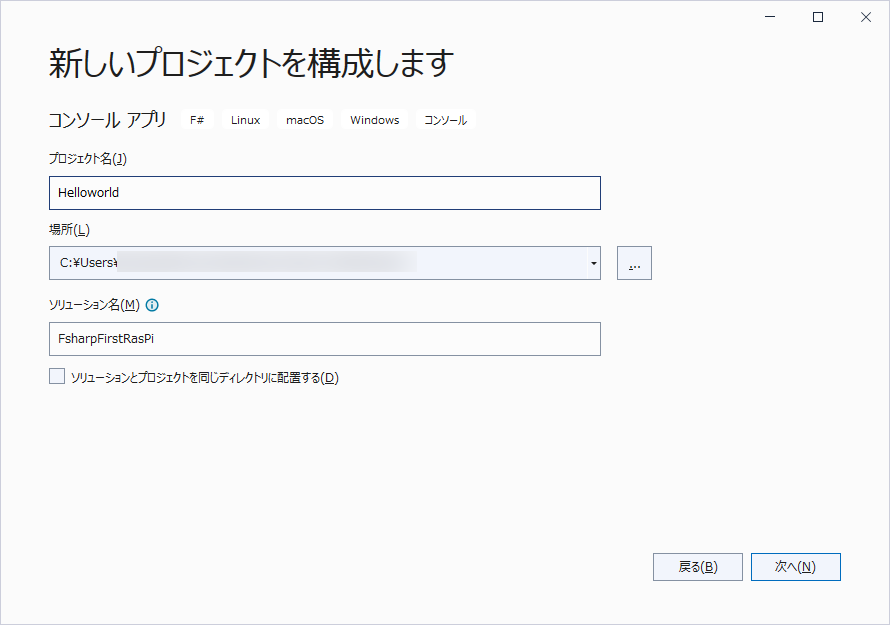Maximize the configuration dialog window
The height and width of the screenshot is (625, 890).
point(817,17)
